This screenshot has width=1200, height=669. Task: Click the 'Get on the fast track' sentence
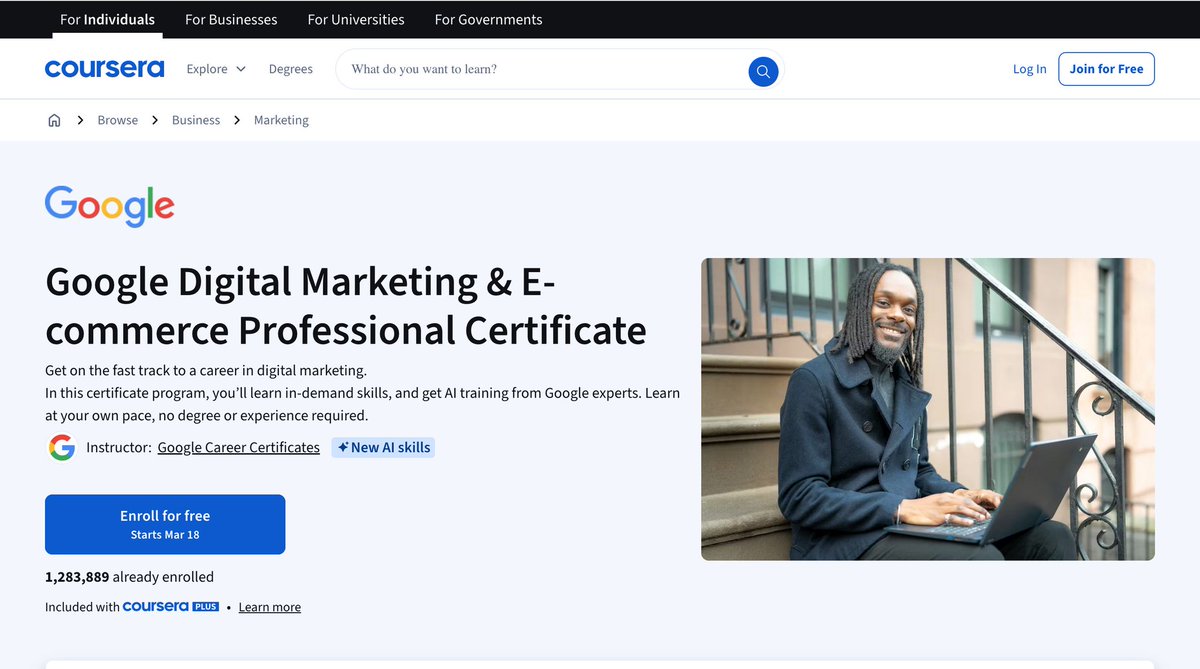[x=206, y=370]
